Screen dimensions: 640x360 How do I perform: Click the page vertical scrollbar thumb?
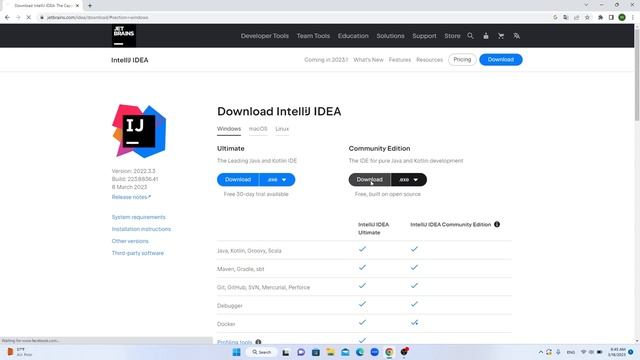(x=637, y=75)
